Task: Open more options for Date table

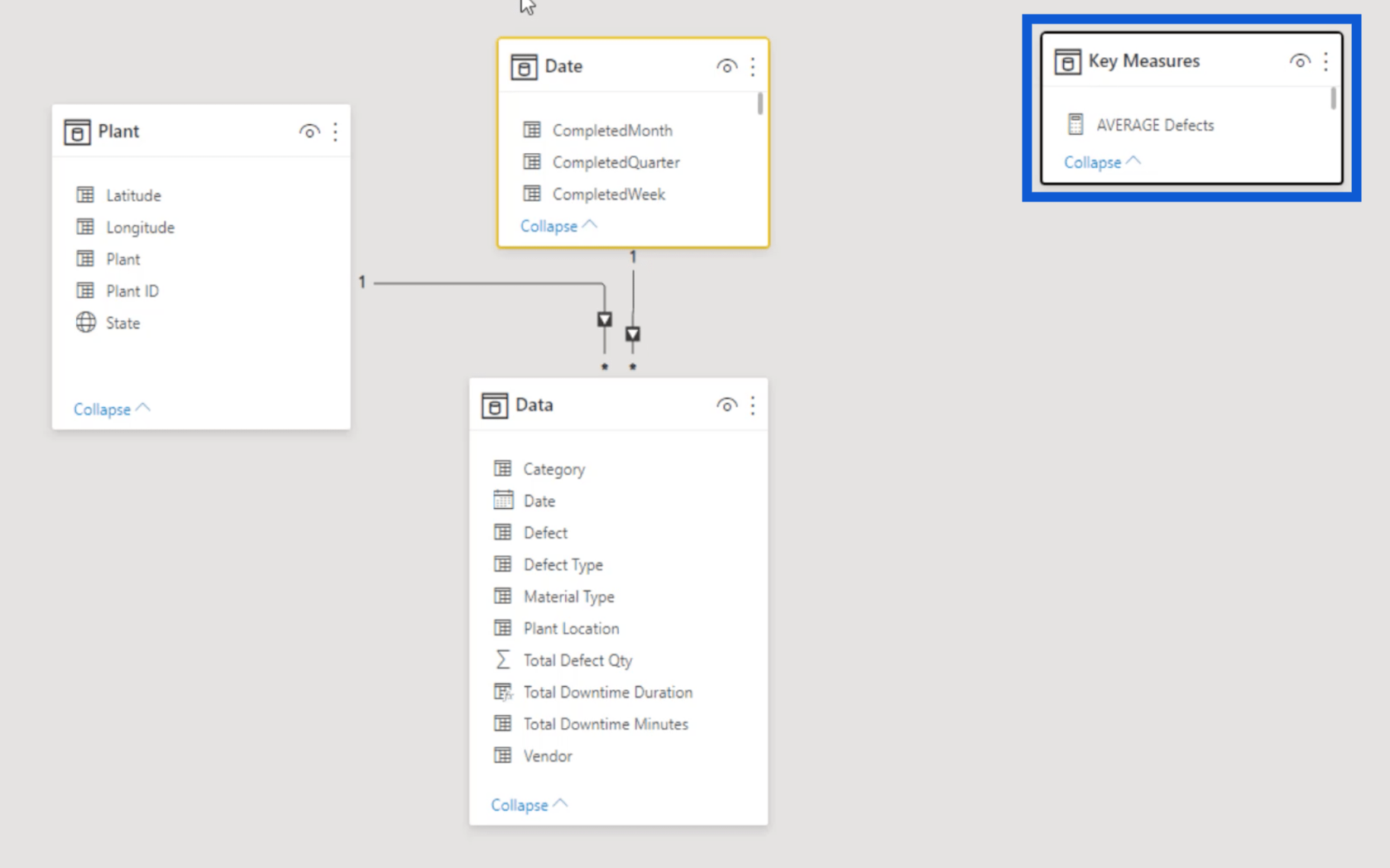Action: (x=752, y=66)
